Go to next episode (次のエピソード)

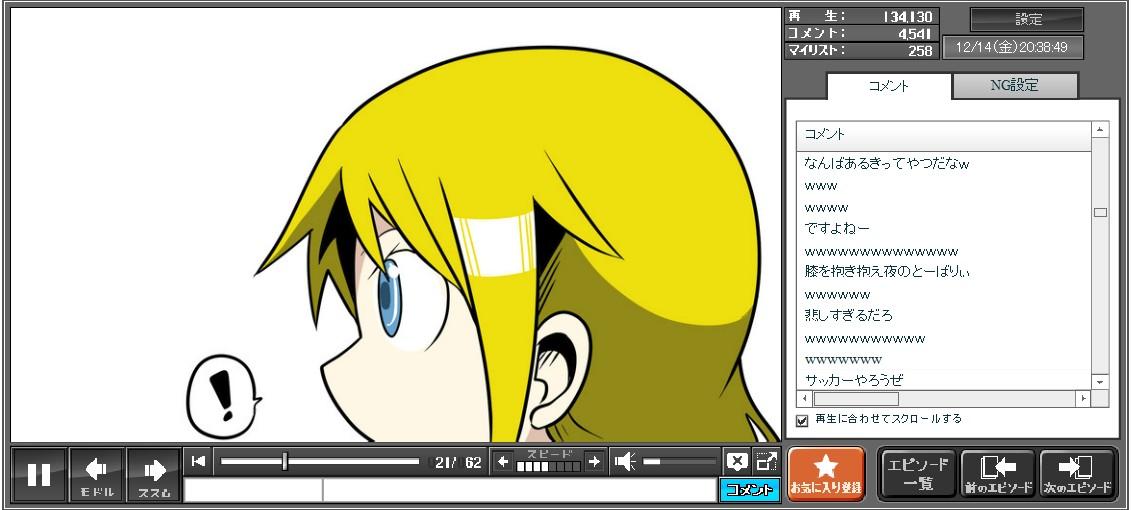pos(1078,474)
